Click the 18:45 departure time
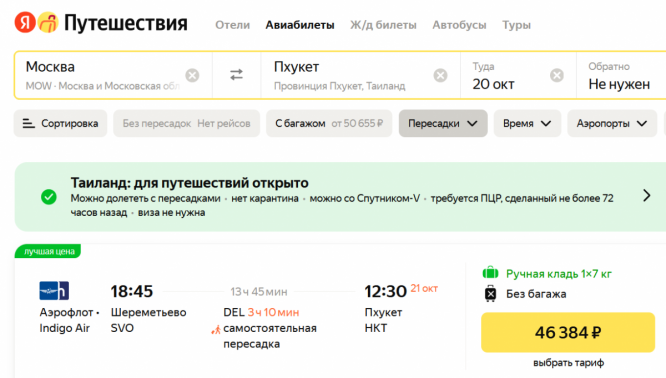The width and height of the screenshot is (666, 378). tap(132, 291)
